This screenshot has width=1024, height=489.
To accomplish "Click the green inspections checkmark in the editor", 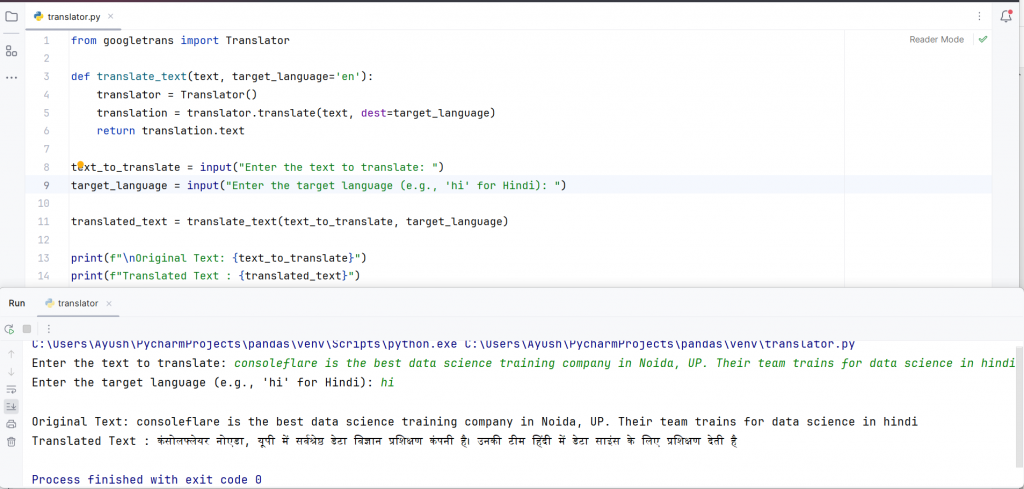I will coord(983,39).
